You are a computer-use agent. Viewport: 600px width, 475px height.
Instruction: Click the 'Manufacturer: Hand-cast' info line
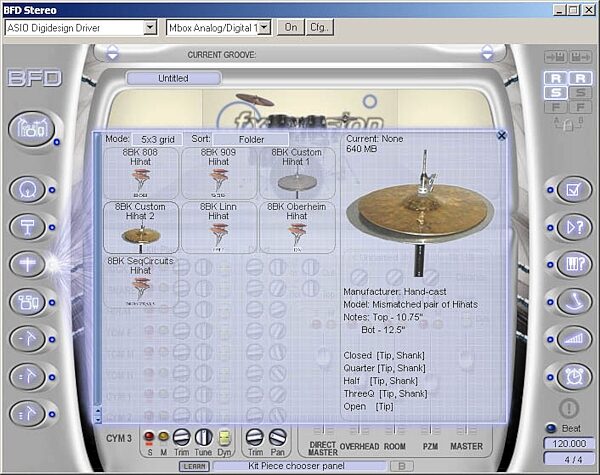(395, 292)
